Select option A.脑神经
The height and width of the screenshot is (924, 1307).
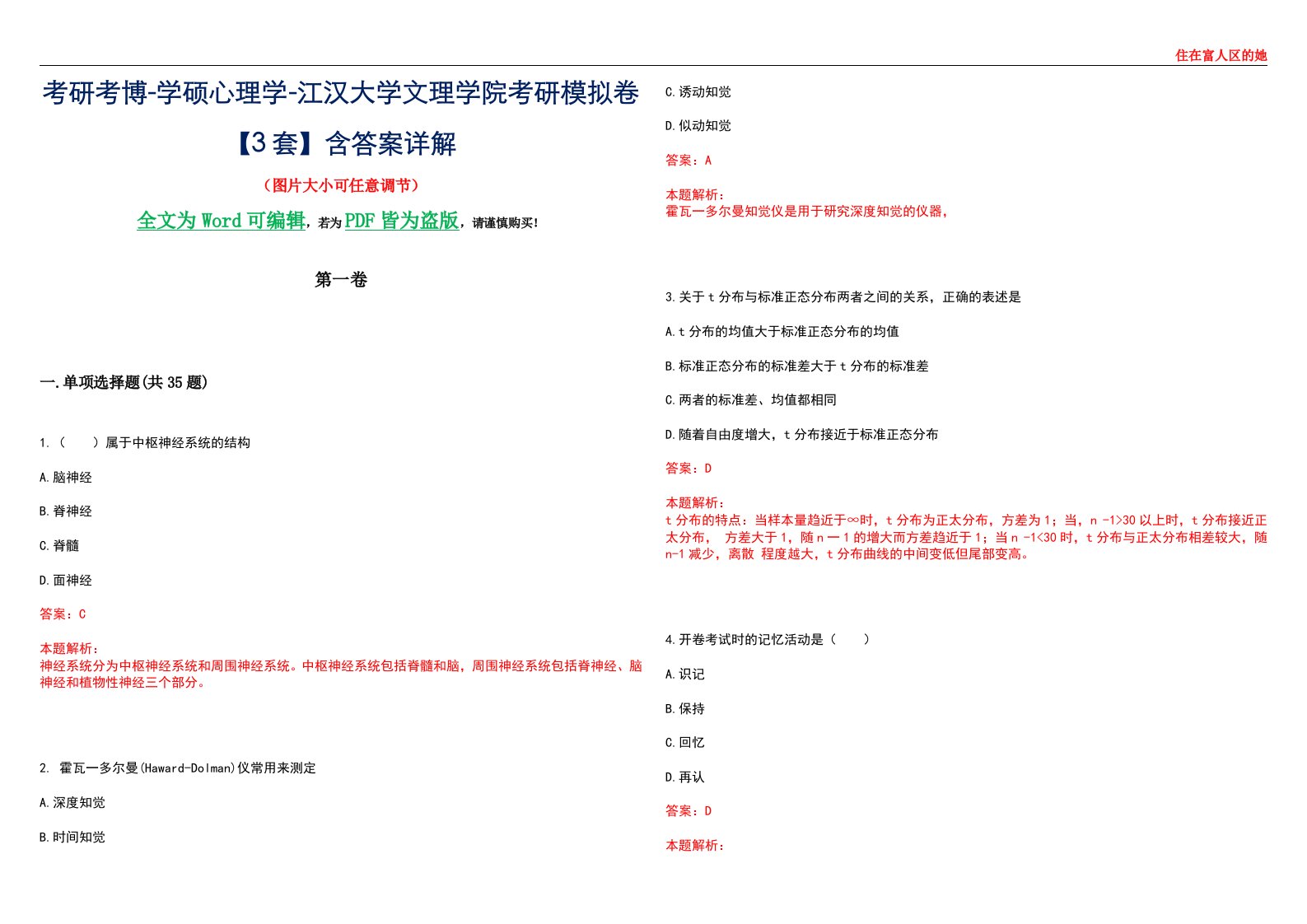coord(66,478)
